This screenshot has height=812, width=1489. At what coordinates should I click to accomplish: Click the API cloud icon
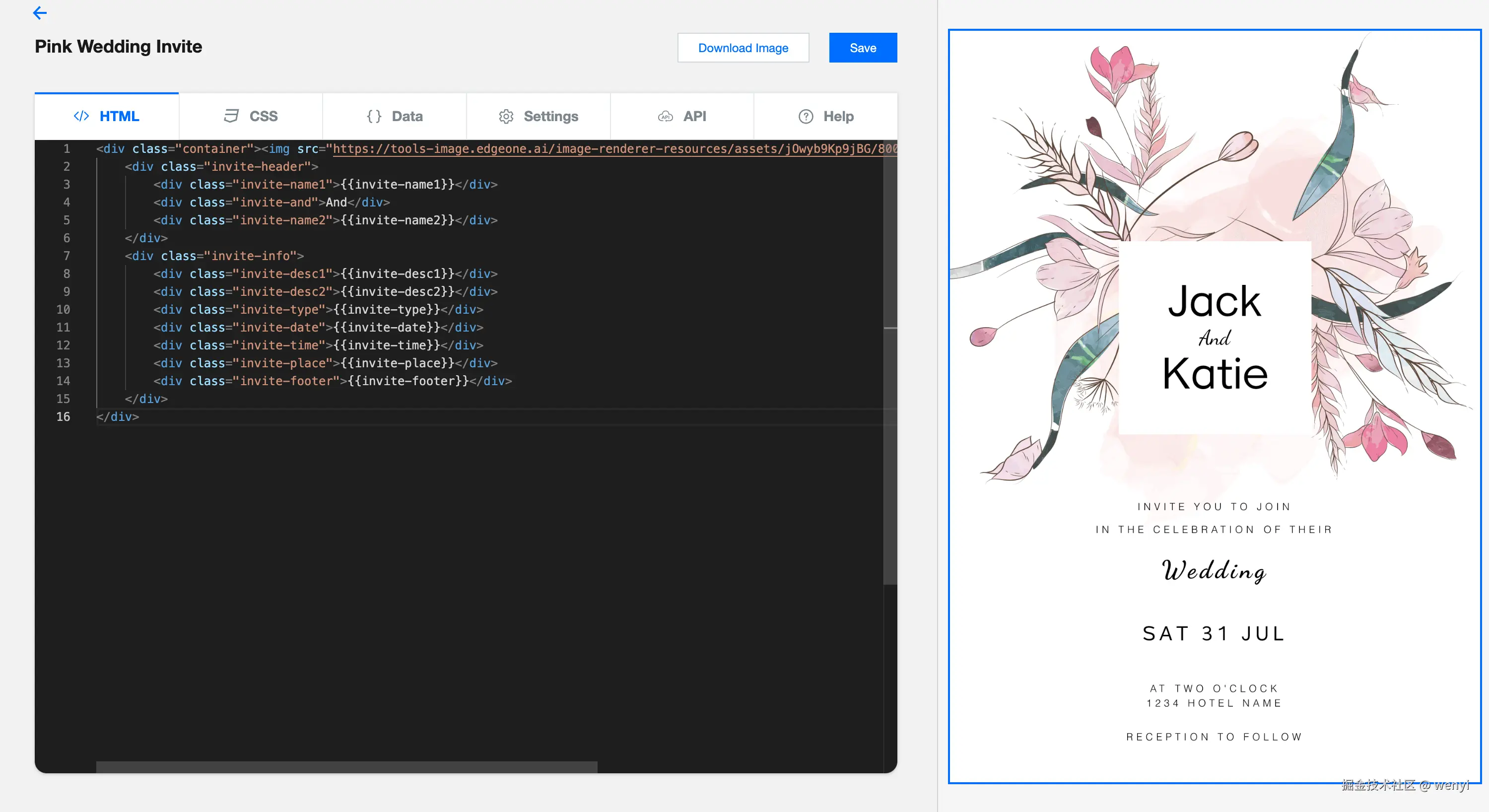[x=665, y=116]
